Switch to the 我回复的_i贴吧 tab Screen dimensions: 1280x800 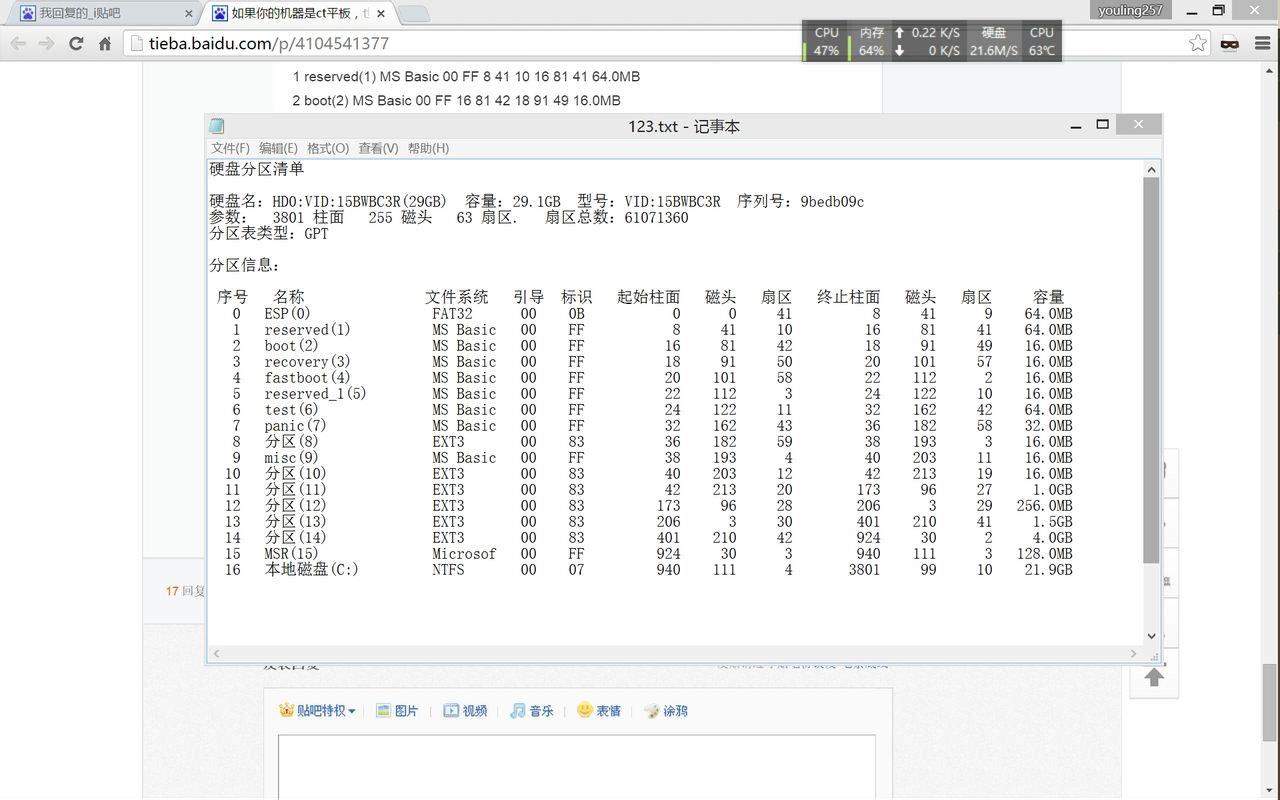[102, 14]
